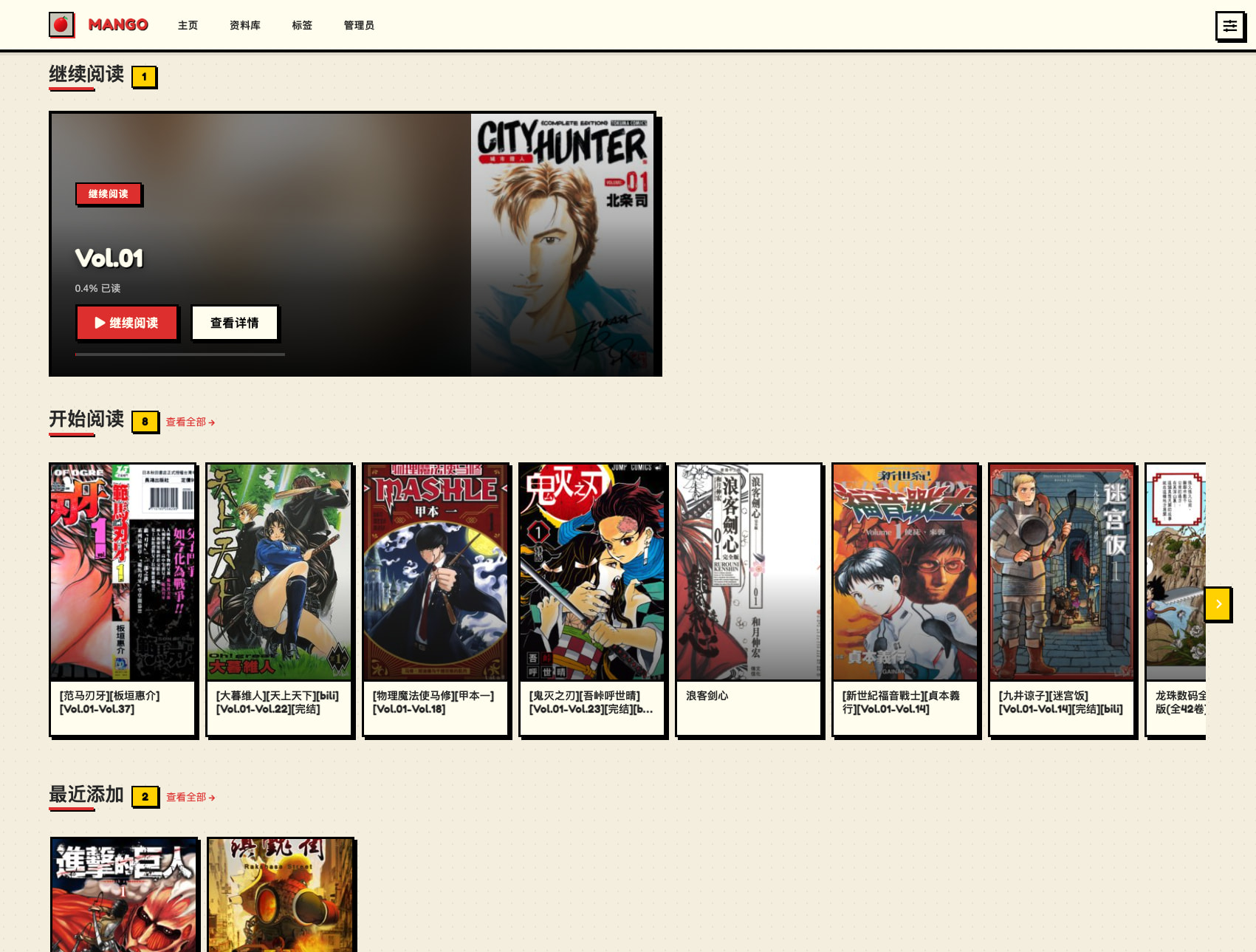Viewport: 1256px width, 952px height.
Task: Click the MANGO brand name link
Action: point(118,24)
